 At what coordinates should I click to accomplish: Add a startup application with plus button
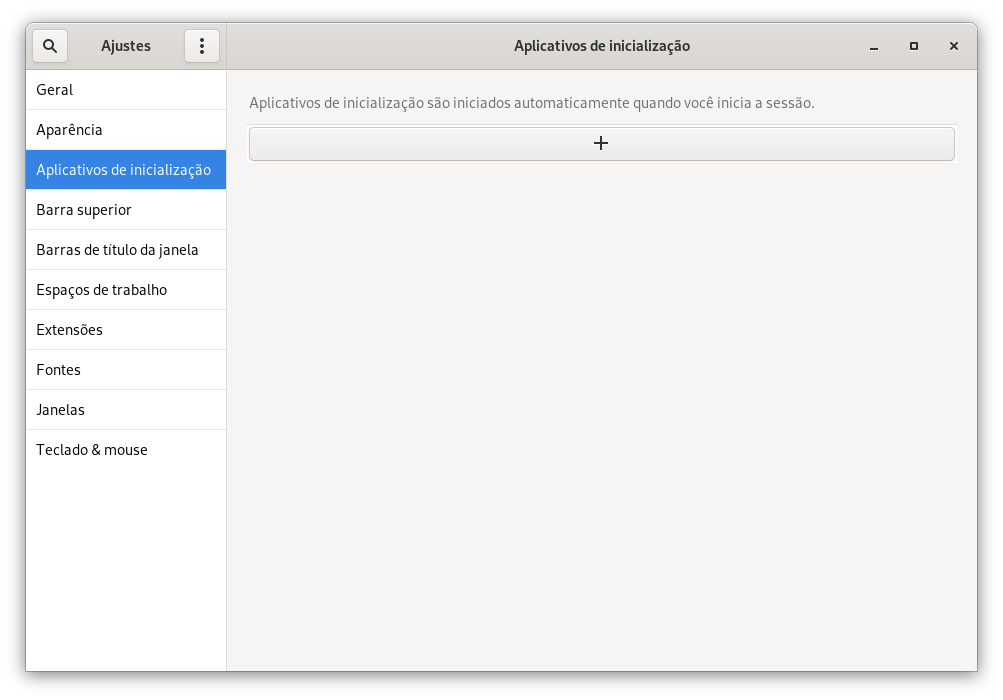[x=601, y=143]
